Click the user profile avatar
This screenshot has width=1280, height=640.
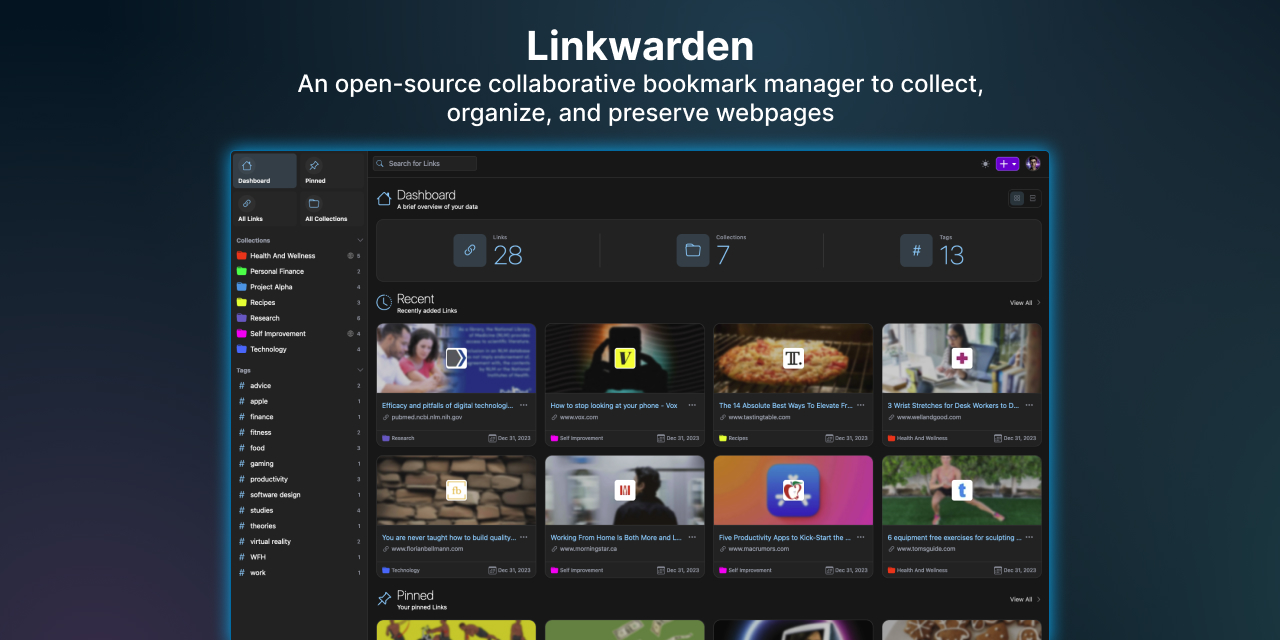coord(1033,164)
